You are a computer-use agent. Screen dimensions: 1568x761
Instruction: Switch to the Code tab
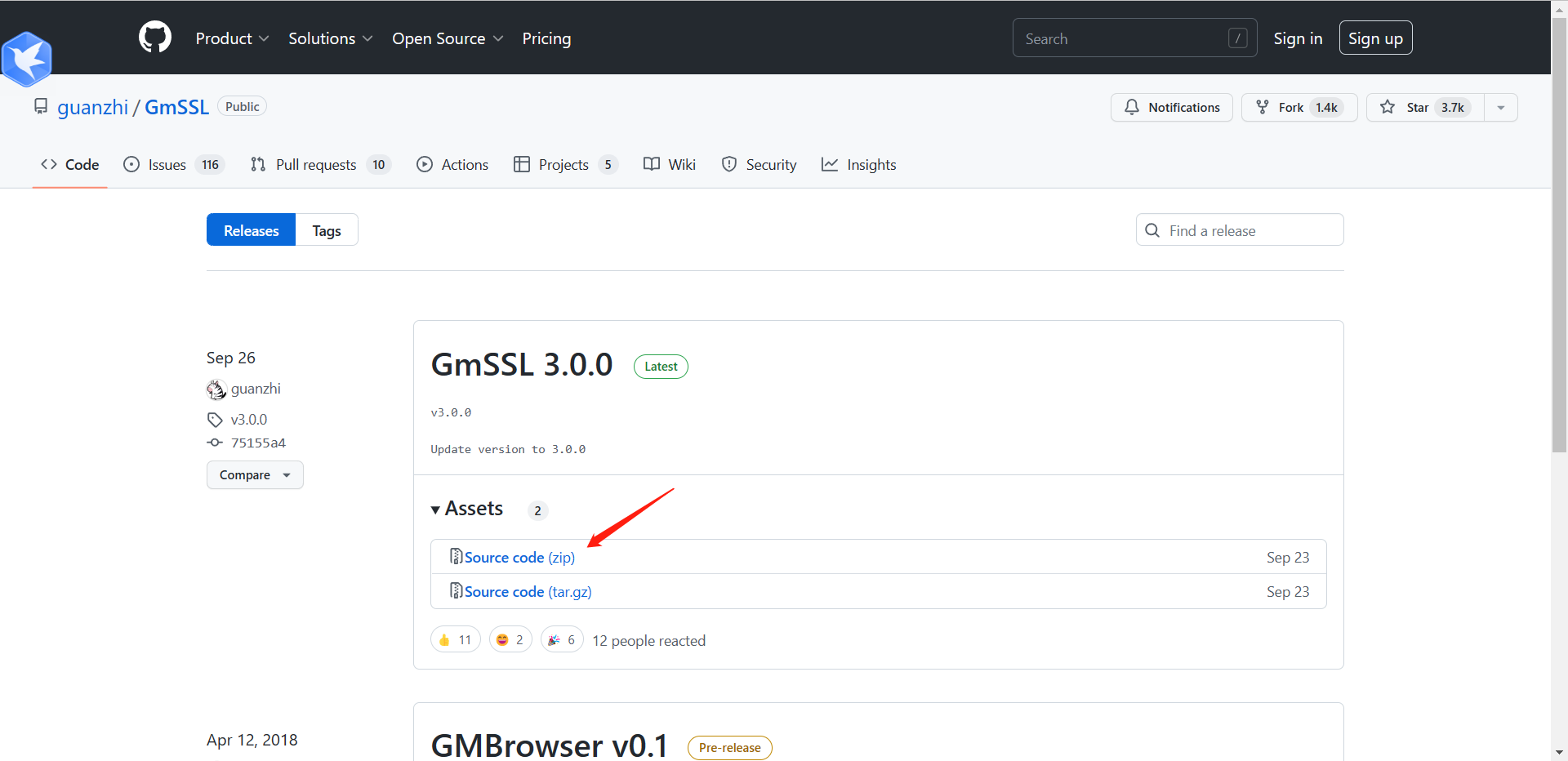[70, 164]
